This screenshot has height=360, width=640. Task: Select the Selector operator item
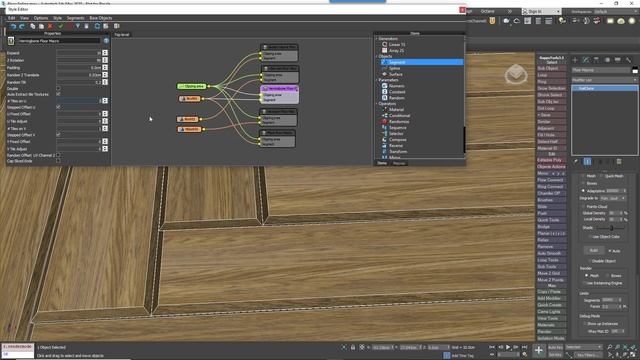coord(396,133)
